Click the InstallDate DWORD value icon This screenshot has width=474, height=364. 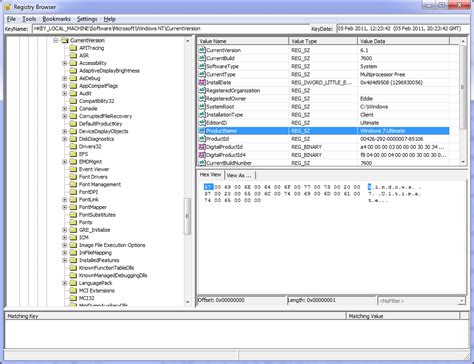202,82
